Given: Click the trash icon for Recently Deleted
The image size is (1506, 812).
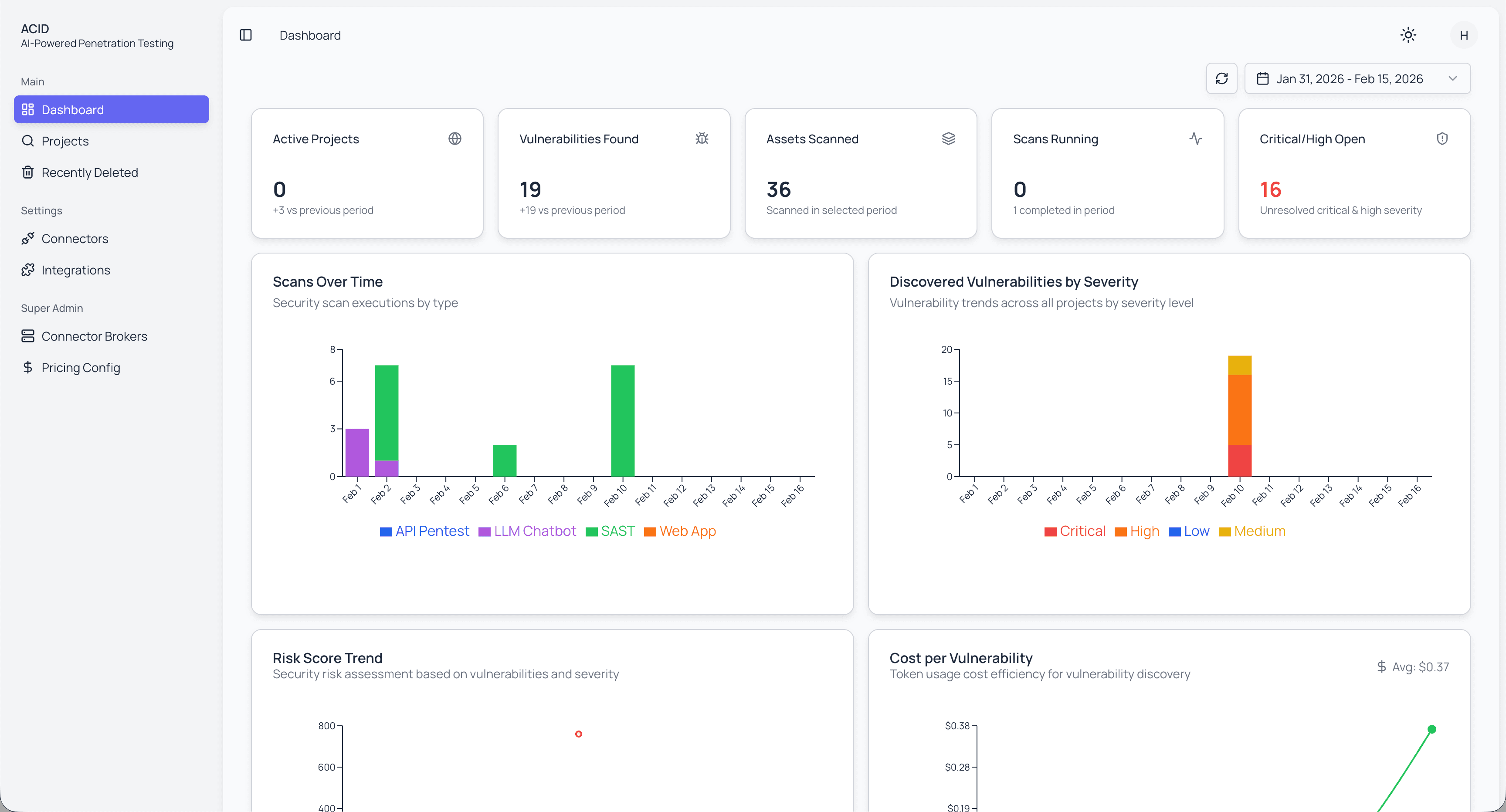Looking at the screenshot, I should (27, 173).
